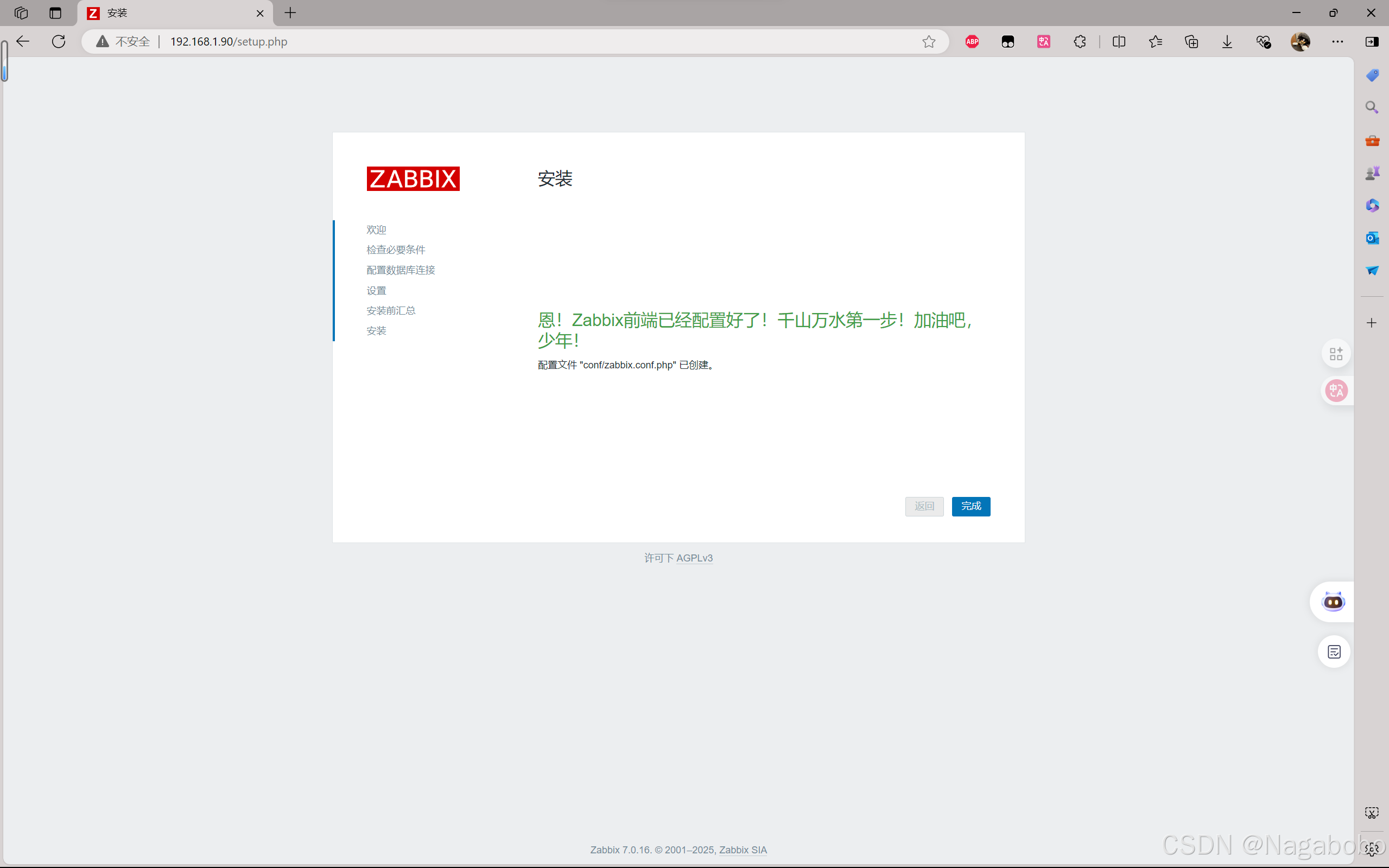Expand the tab actions menu icon

(x=55, y=13)
